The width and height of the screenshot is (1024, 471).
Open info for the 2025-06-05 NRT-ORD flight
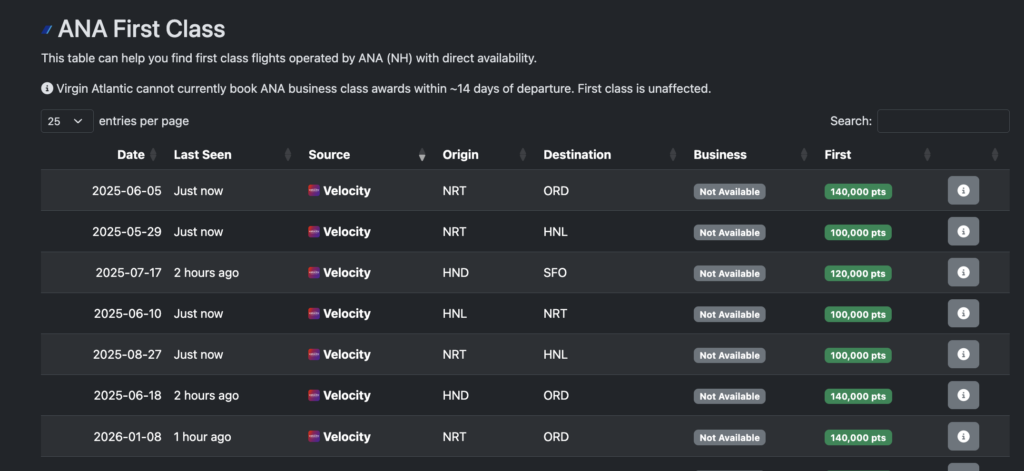click(x=963, y=191)
